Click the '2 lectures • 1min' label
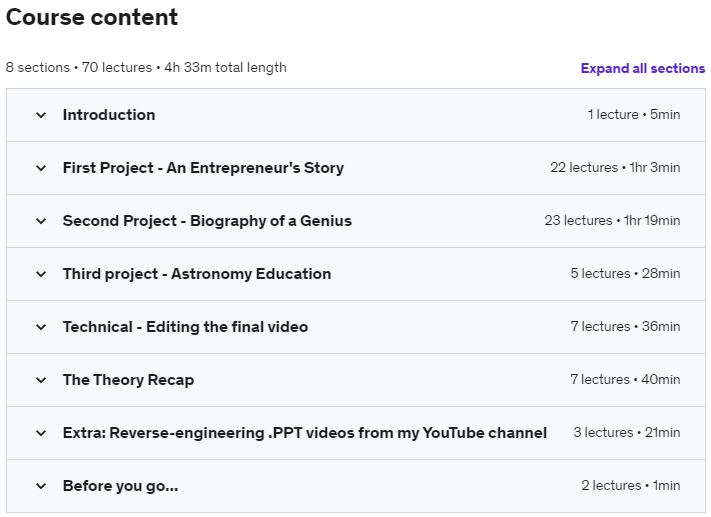 click(631, 485)
